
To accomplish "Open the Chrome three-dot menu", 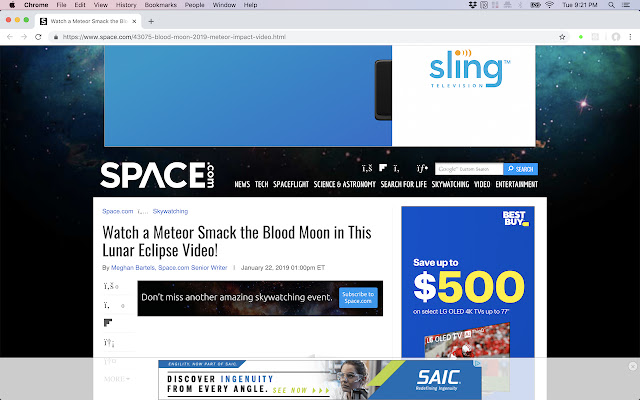I will [x=630, y=37].
